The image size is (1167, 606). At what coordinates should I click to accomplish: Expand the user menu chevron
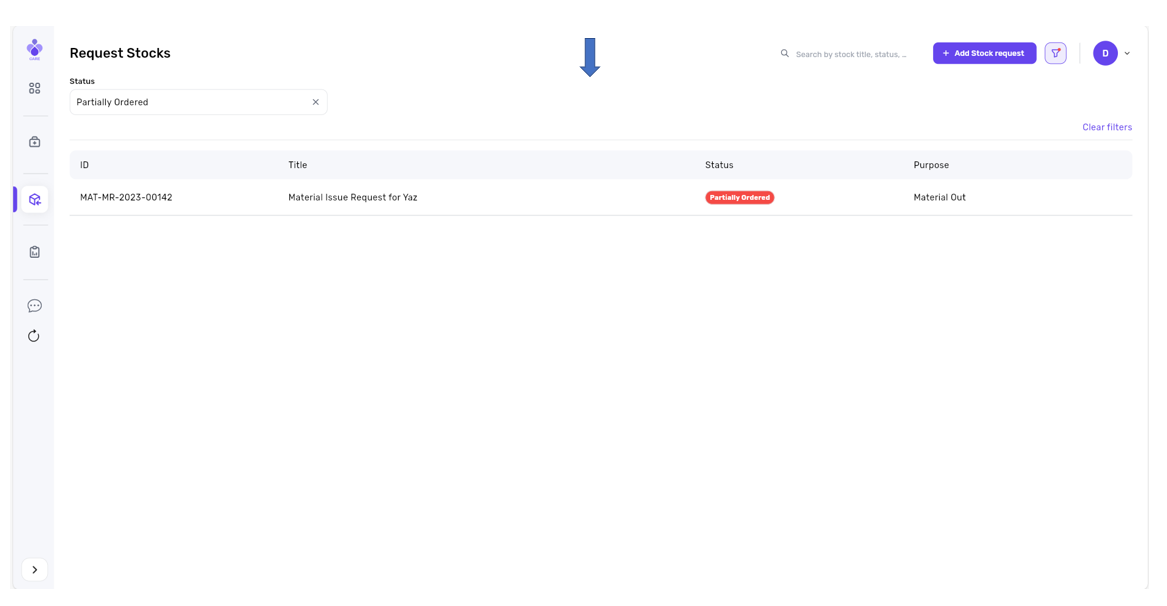pyautogui.click(x=1127, y=54)
